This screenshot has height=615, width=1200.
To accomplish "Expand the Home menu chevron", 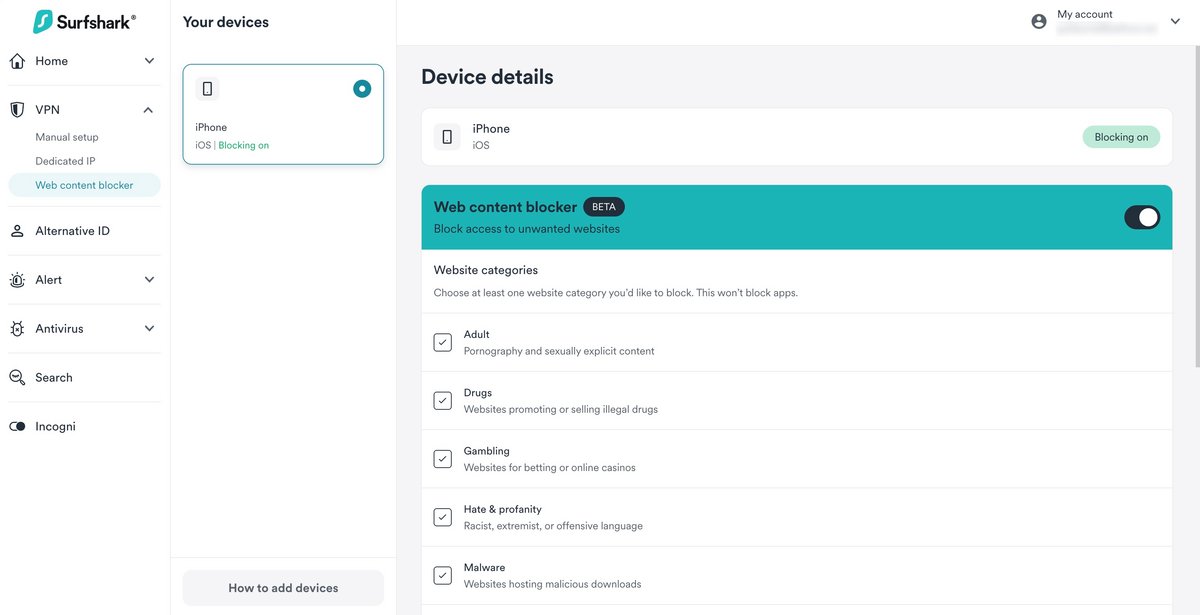I will coord(149,61).
